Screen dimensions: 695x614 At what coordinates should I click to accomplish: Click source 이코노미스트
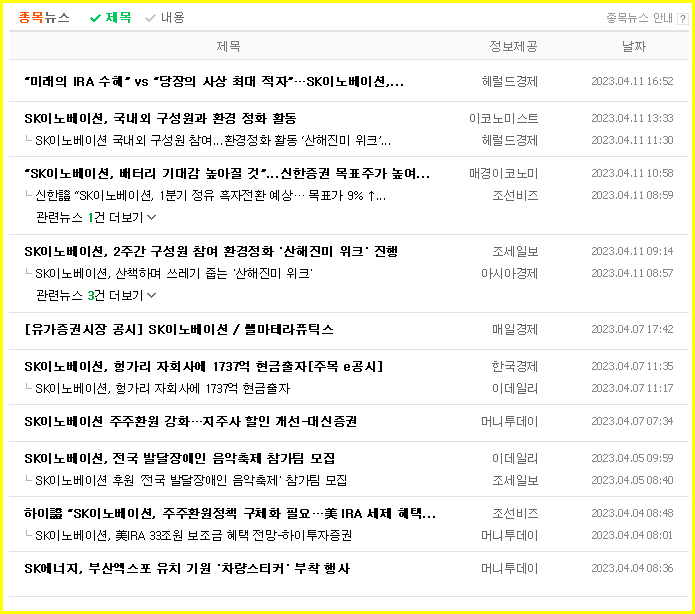(x=504, y=118)
